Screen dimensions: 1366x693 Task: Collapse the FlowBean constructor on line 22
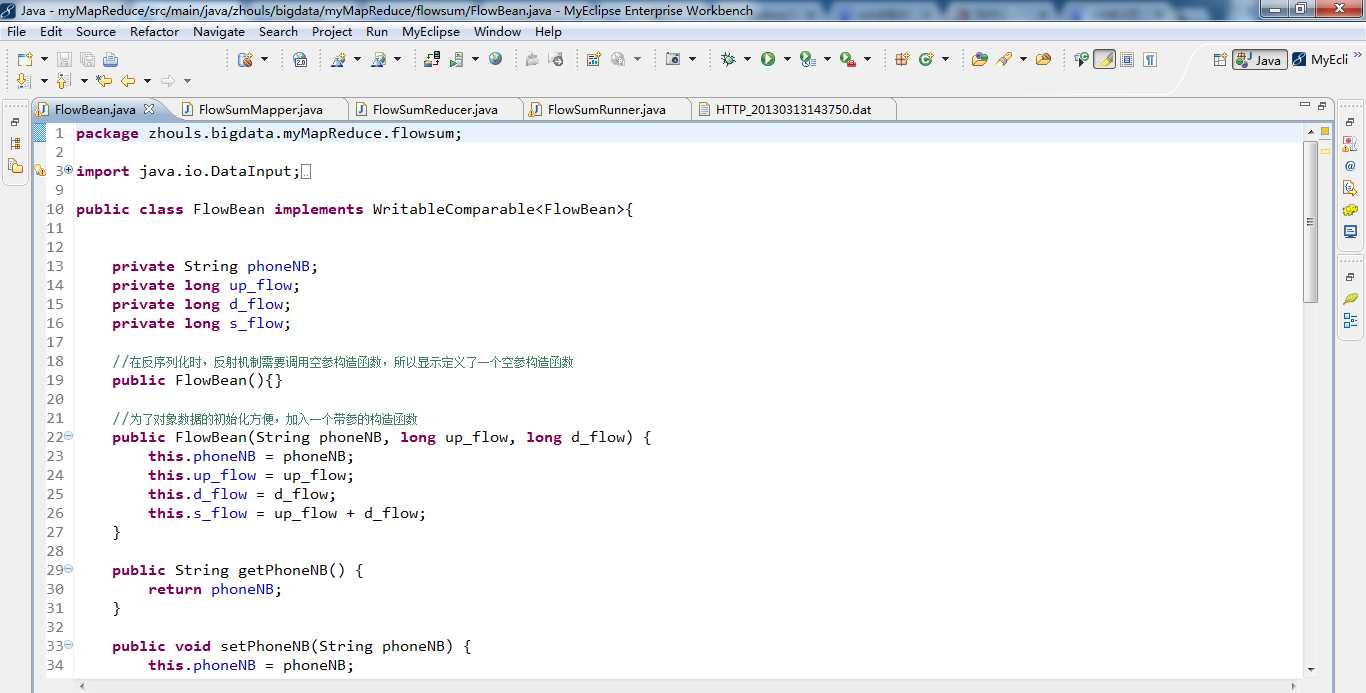click(69, 436)
